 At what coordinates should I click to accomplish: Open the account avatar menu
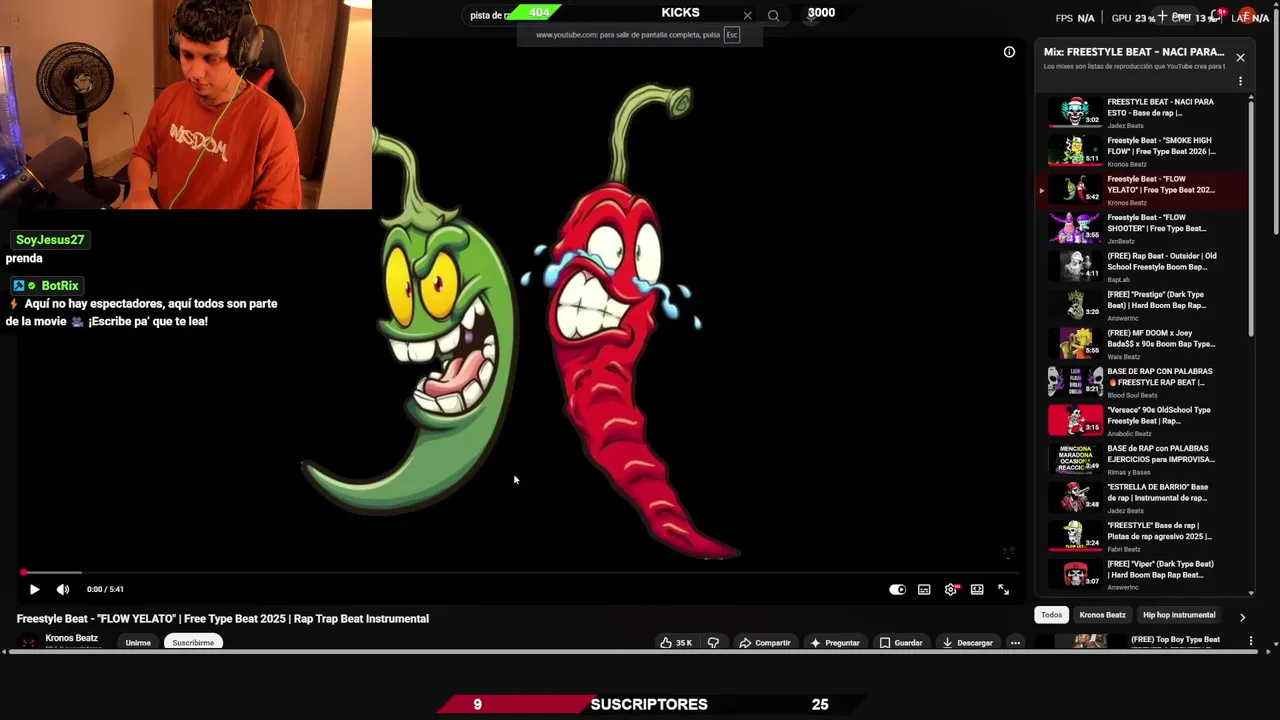1247,16
